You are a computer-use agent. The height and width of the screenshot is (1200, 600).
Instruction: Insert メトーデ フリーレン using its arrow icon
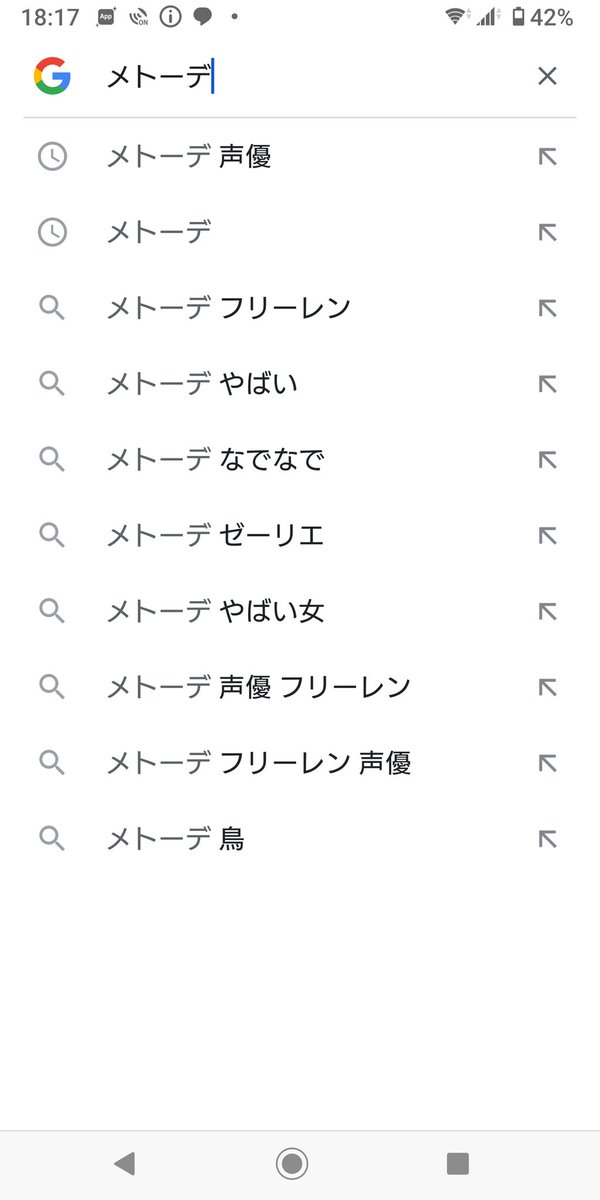[x=547, y=308]
